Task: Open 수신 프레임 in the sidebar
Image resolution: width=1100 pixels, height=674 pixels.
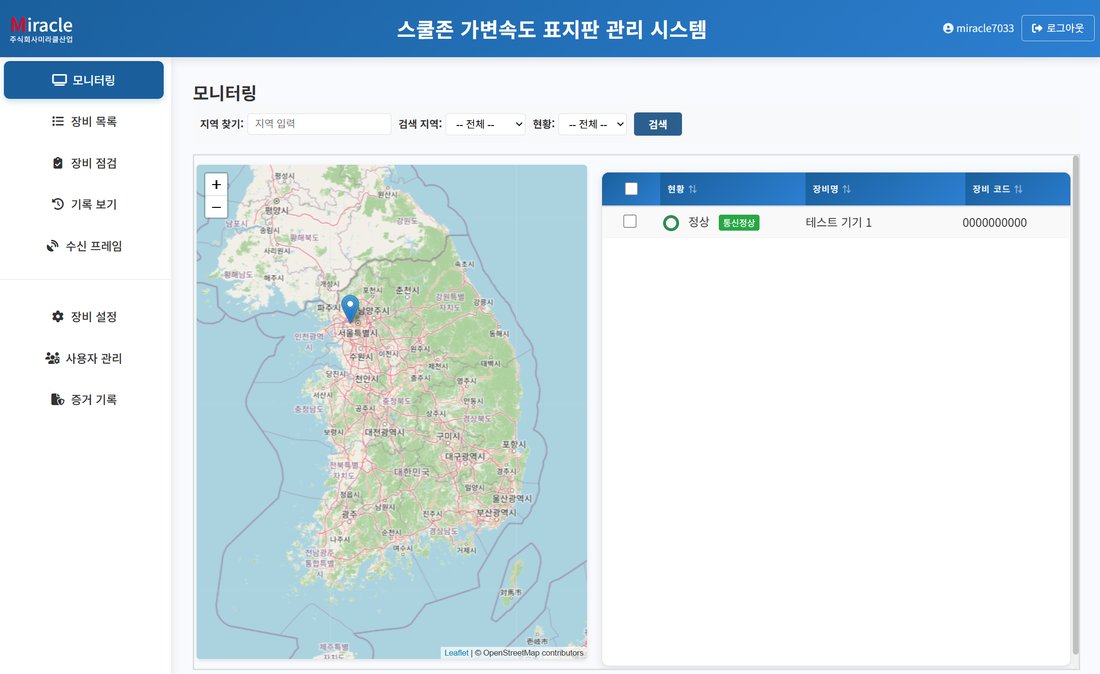Action: tap(83, 245)
